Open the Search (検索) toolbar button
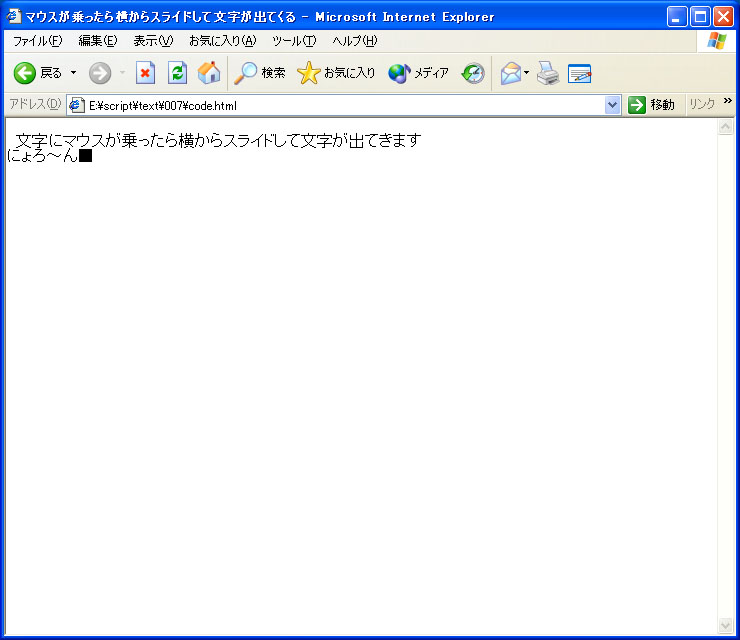 [x=260, y=73]
